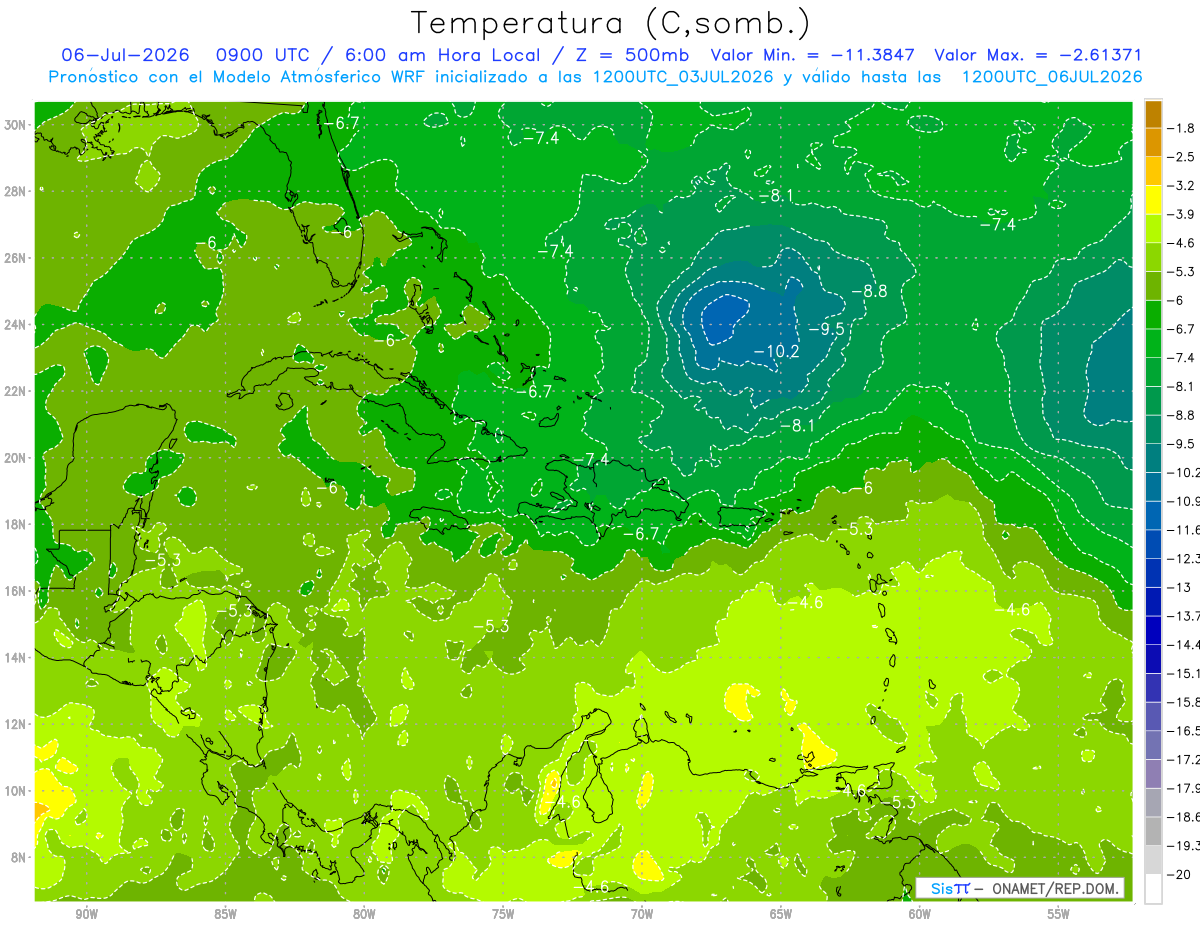The height and width of the screenshot is (927, 1200).
Task: Pick the gray colorbar swatch between -19.3 and -20
Action: click(1153, 860)
